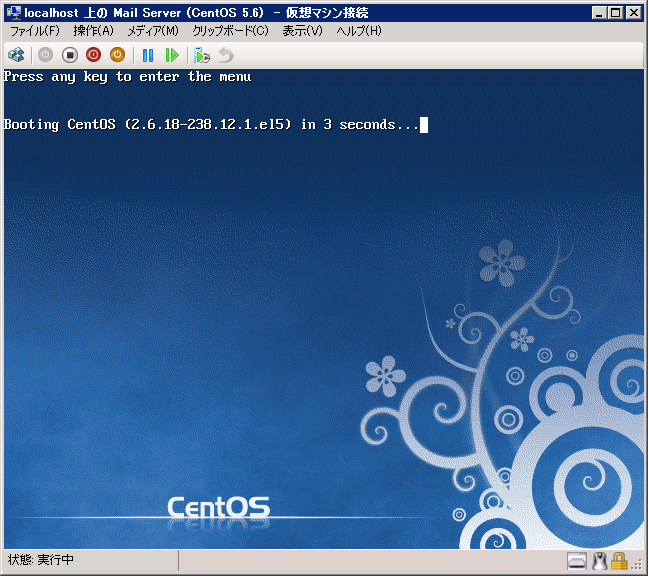Viewport: 648px width, 576px height.
Task: Click the mouse status icon
Action: point(599,562)
